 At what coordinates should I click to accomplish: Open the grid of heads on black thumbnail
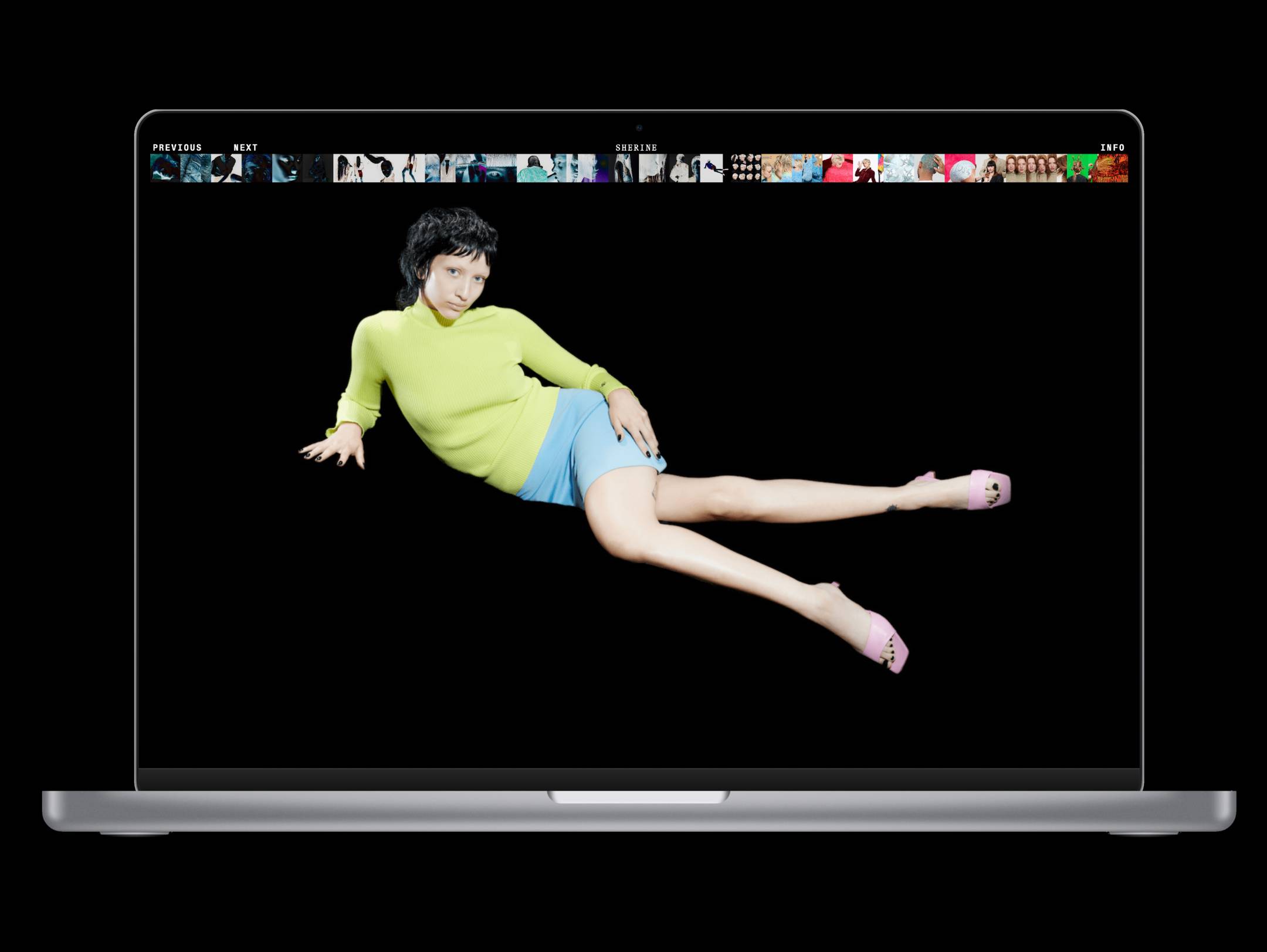pyautogui.click(x=746, y=168)
